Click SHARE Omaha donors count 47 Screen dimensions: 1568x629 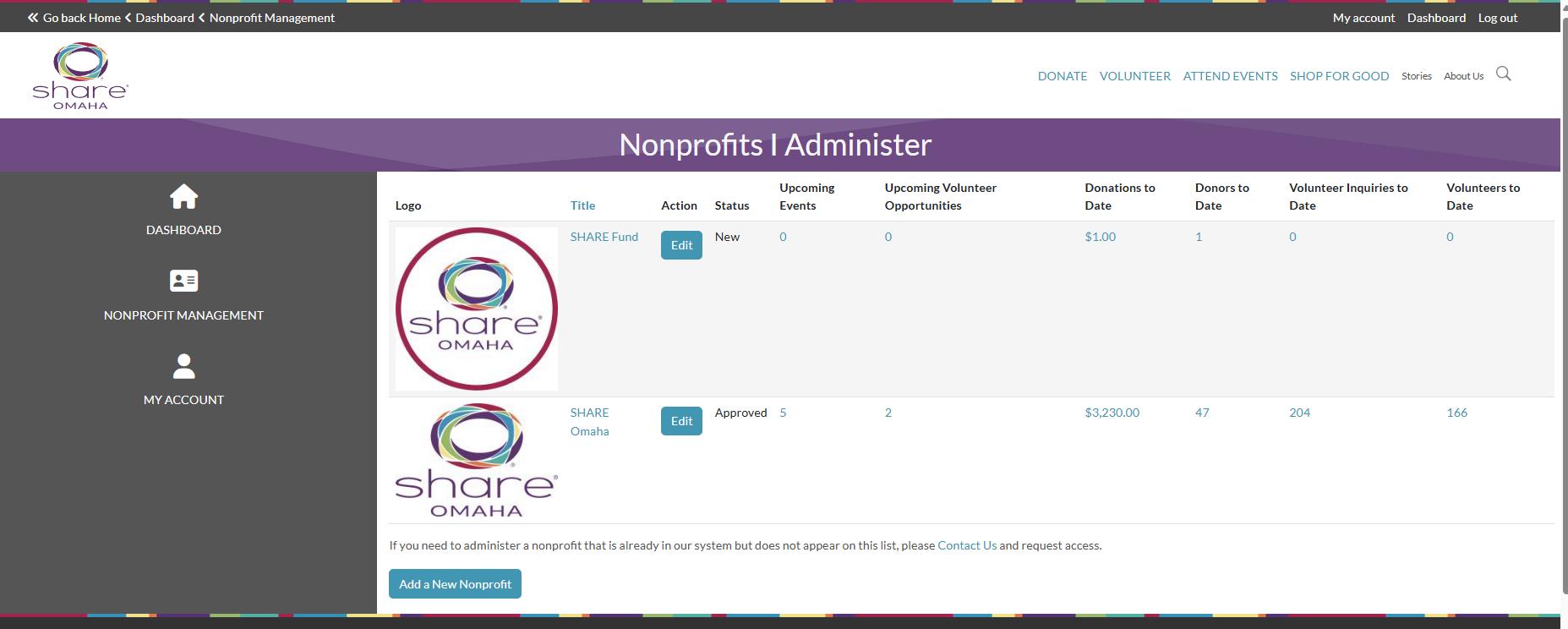1202,413
